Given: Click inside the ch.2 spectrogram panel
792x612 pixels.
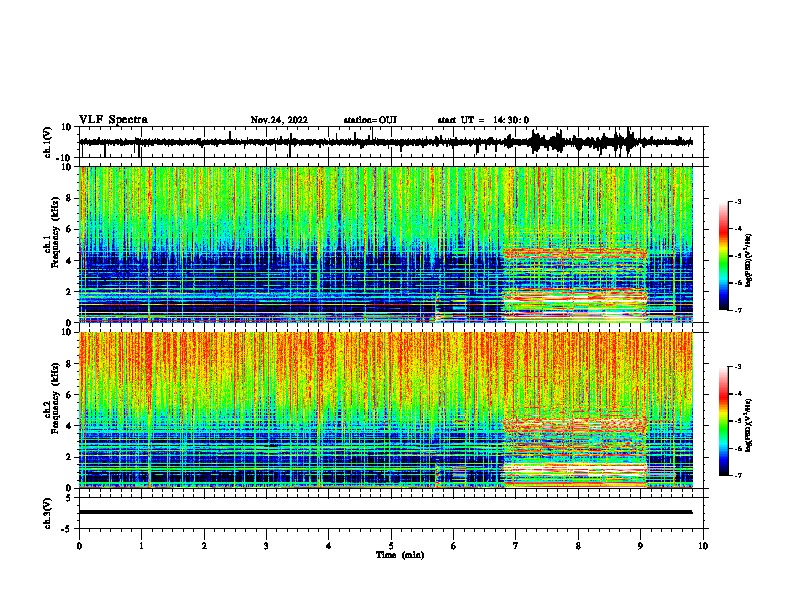Looking at the screenshot, I should (386, 410).
